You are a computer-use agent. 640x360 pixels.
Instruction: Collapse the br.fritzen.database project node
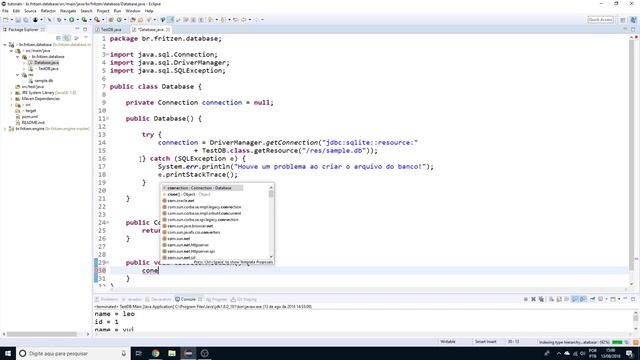click(x=5, y=44)
